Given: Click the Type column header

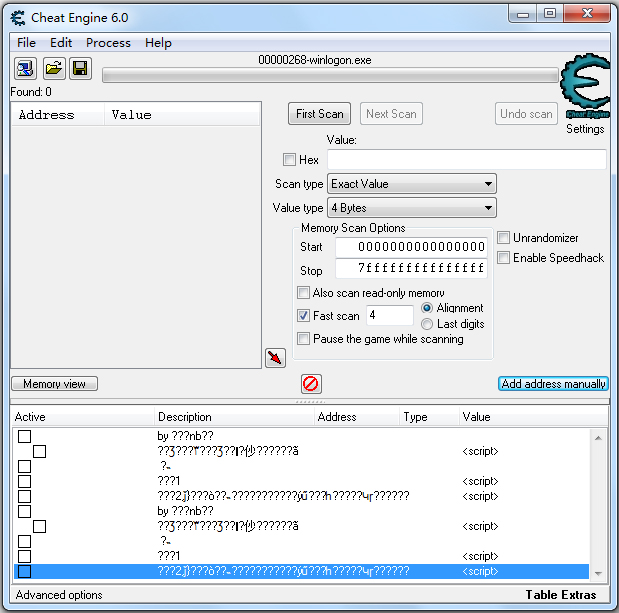Looking at the screenshot, I should [x=429, y=417].
